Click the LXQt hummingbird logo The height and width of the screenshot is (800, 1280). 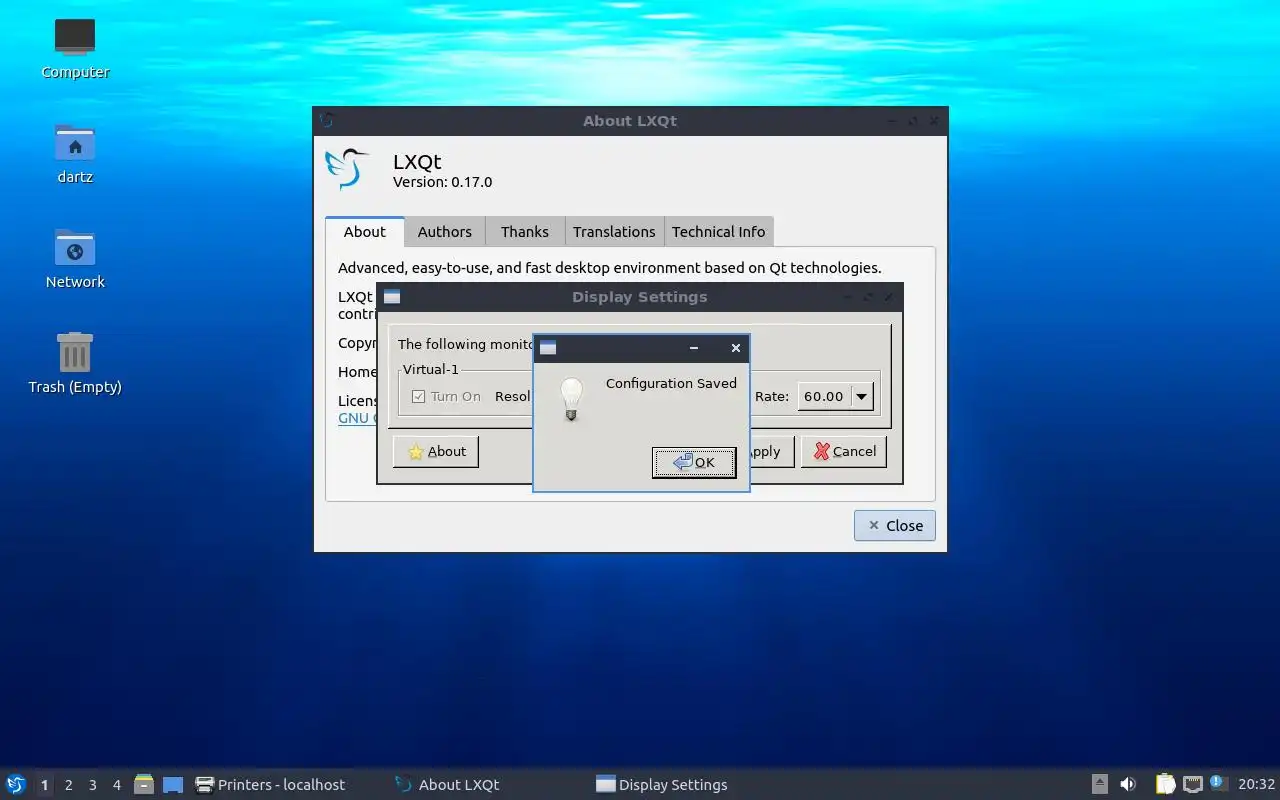point(347,168)
